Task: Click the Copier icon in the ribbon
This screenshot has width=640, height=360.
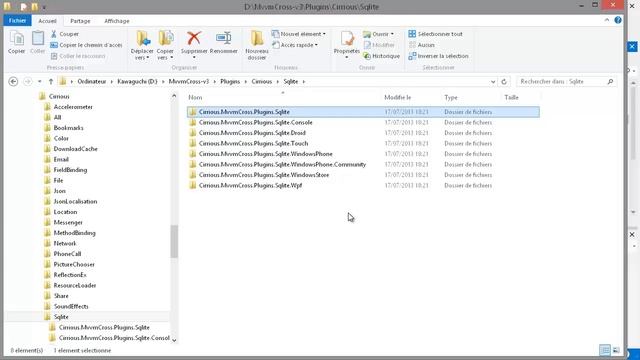Action: tap(17, 39)
